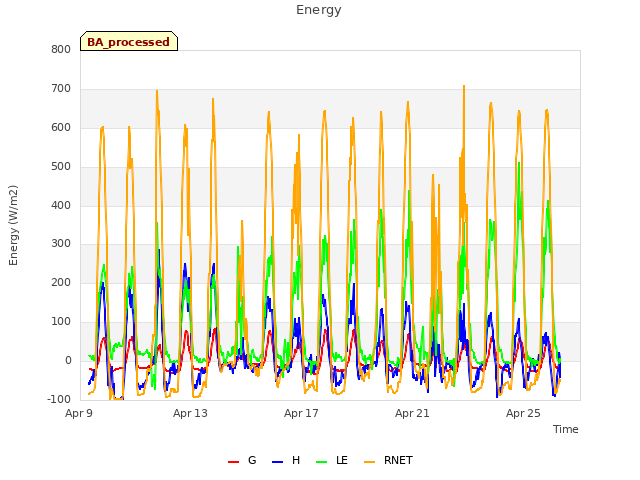Click the 500 y-axis tick label
This screenshot has height=480, width=640.
tap(61, 167)
